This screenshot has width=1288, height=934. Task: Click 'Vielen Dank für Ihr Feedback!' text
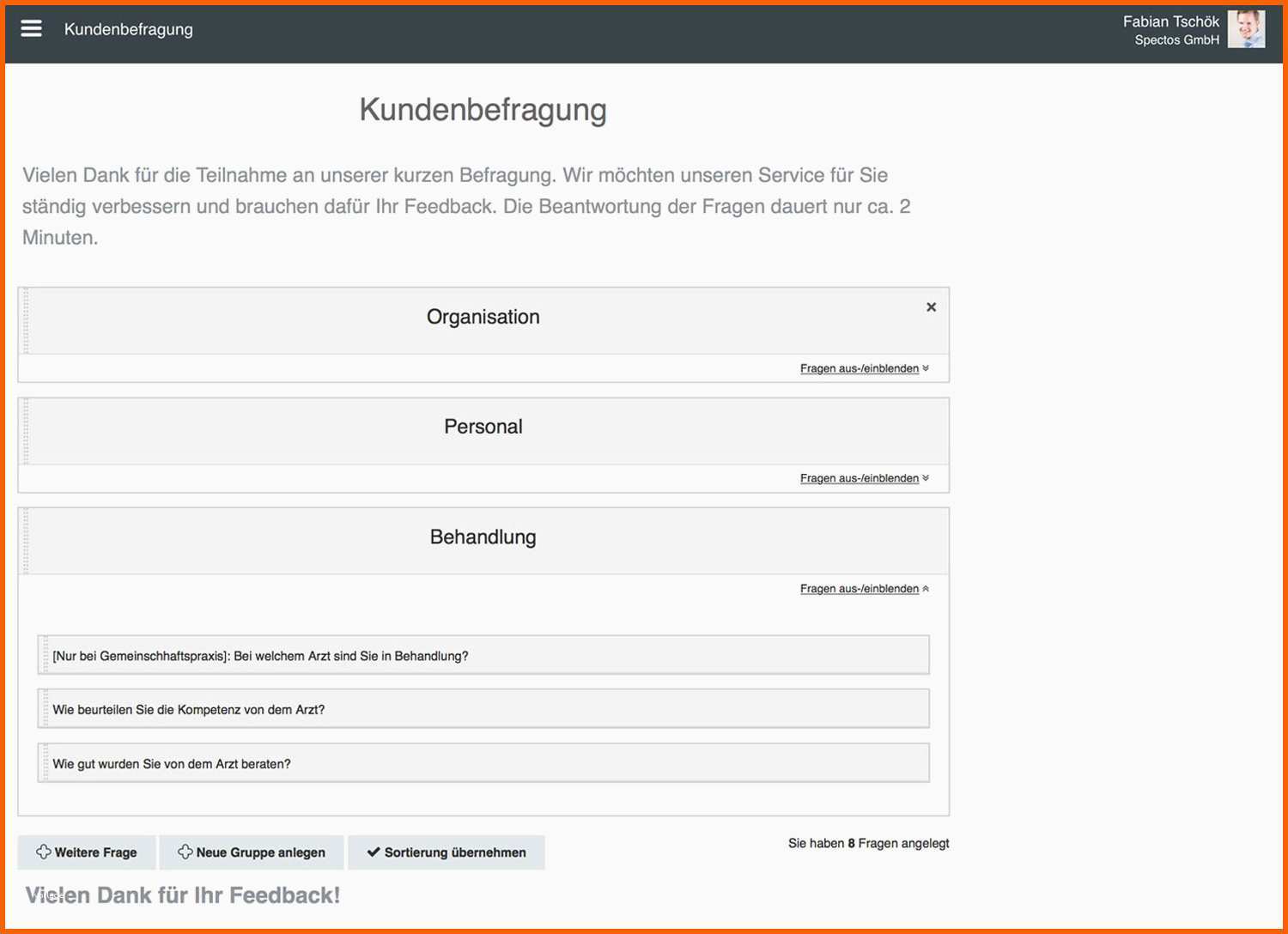pyautogui.click(x=183, y=895)
